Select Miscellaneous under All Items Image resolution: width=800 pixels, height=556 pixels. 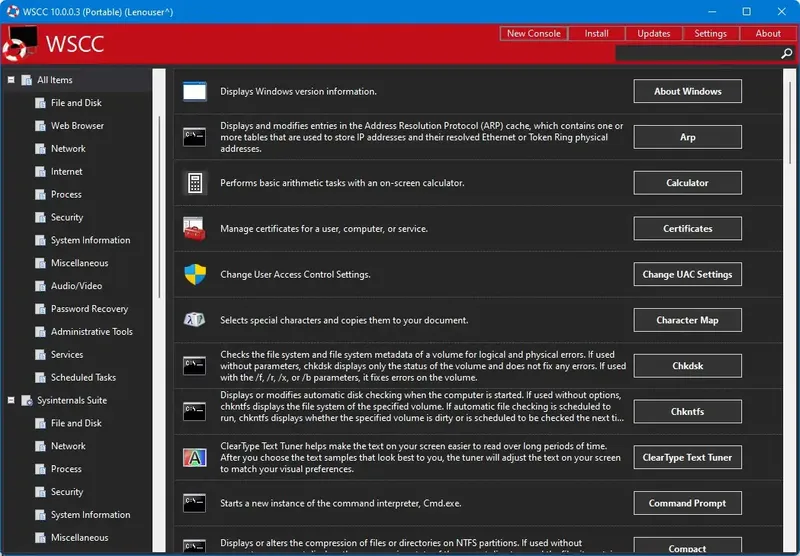pos(79,263)
